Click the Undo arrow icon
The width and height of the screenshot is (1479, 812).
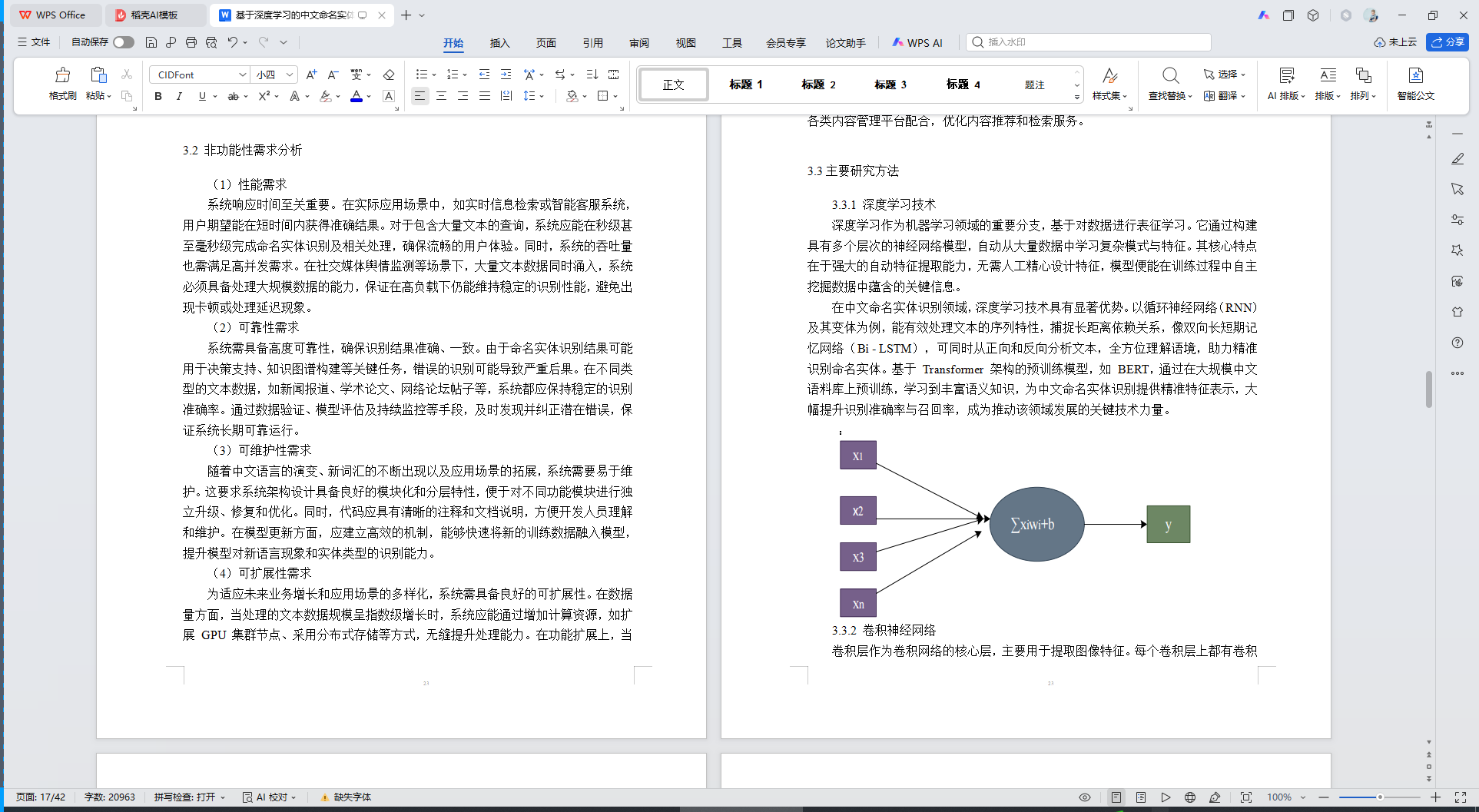(233, 42)
